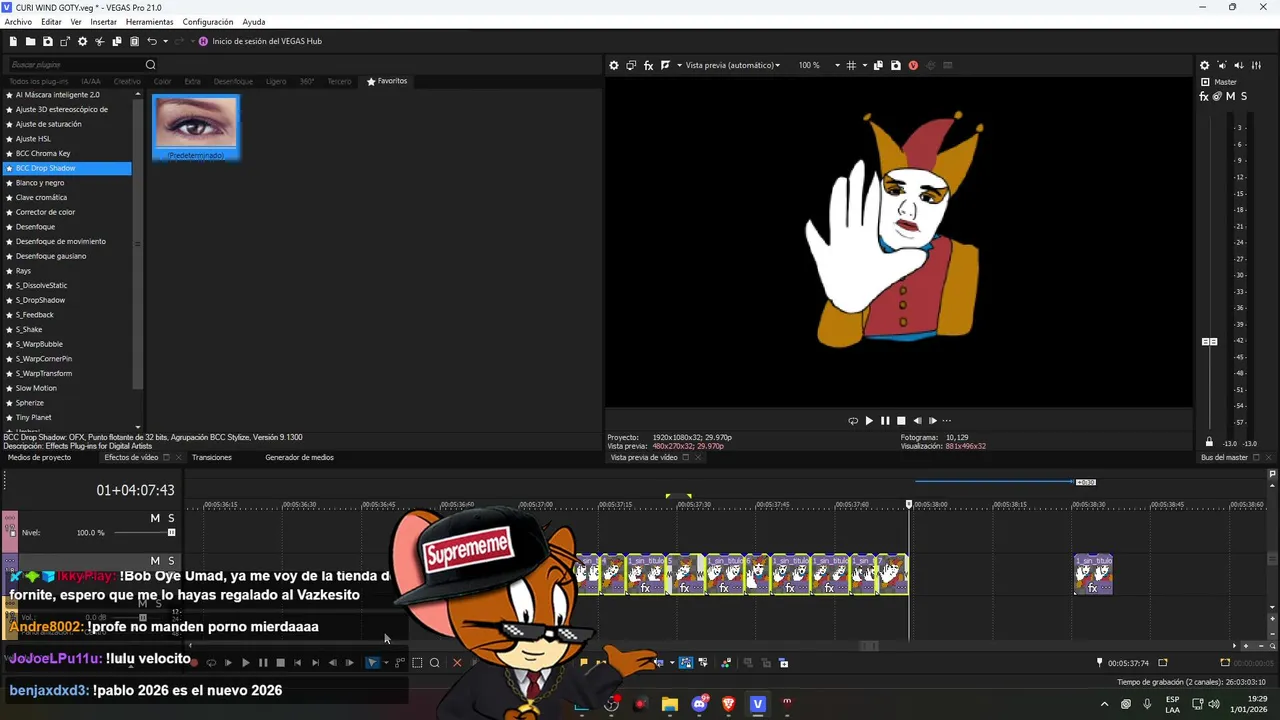
Task: Solo the second track with its S button
Action: (x=171, y=561)
